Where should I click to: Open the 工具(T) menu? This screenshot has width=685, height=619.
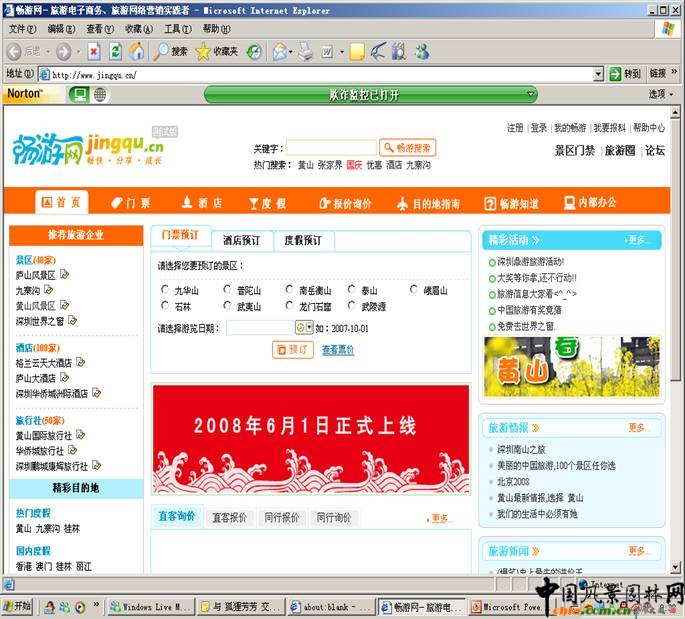(x=177, y=29)
